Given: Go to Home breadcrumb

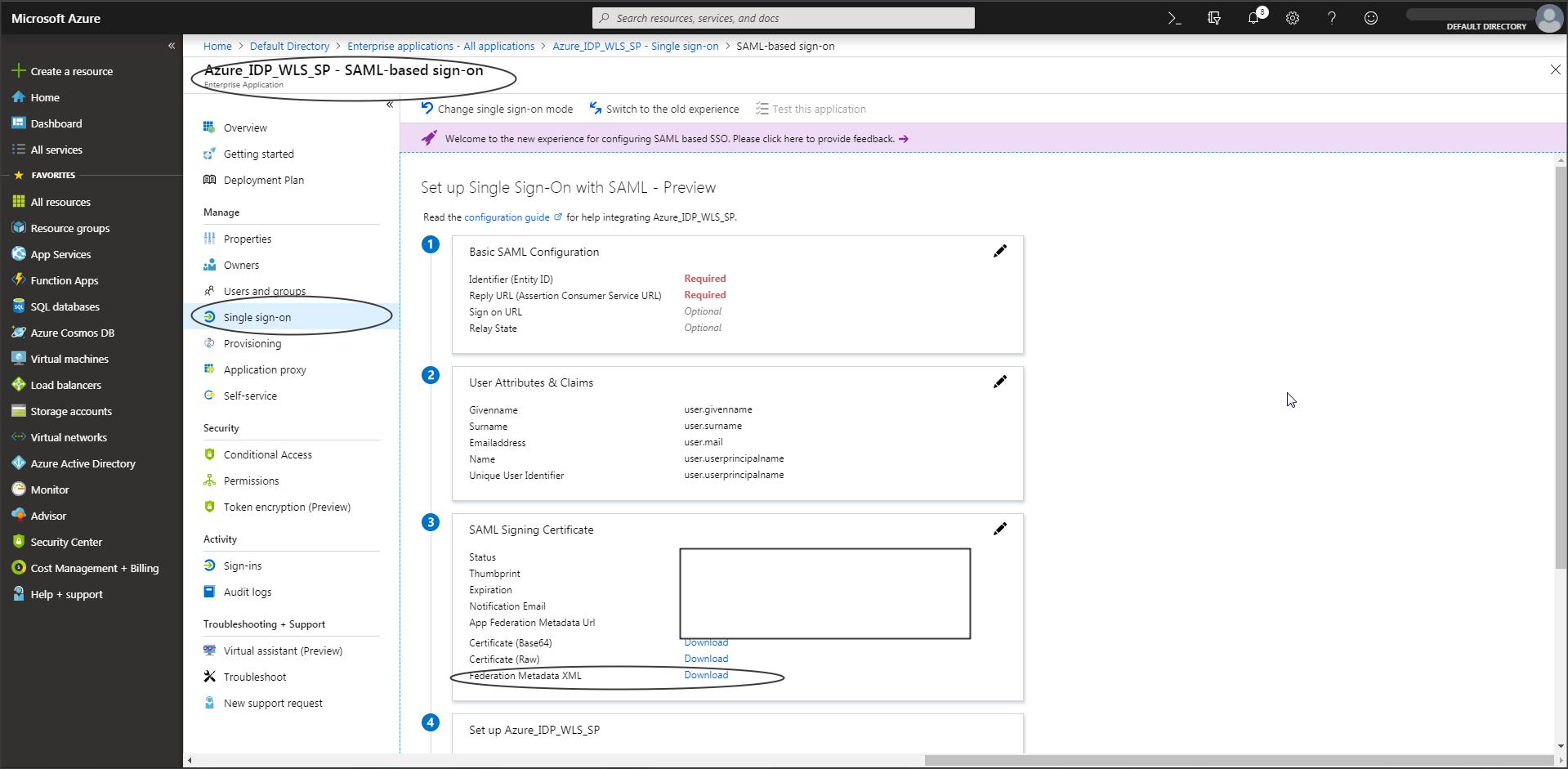Looking at the screenshot, I should point(217,46).
